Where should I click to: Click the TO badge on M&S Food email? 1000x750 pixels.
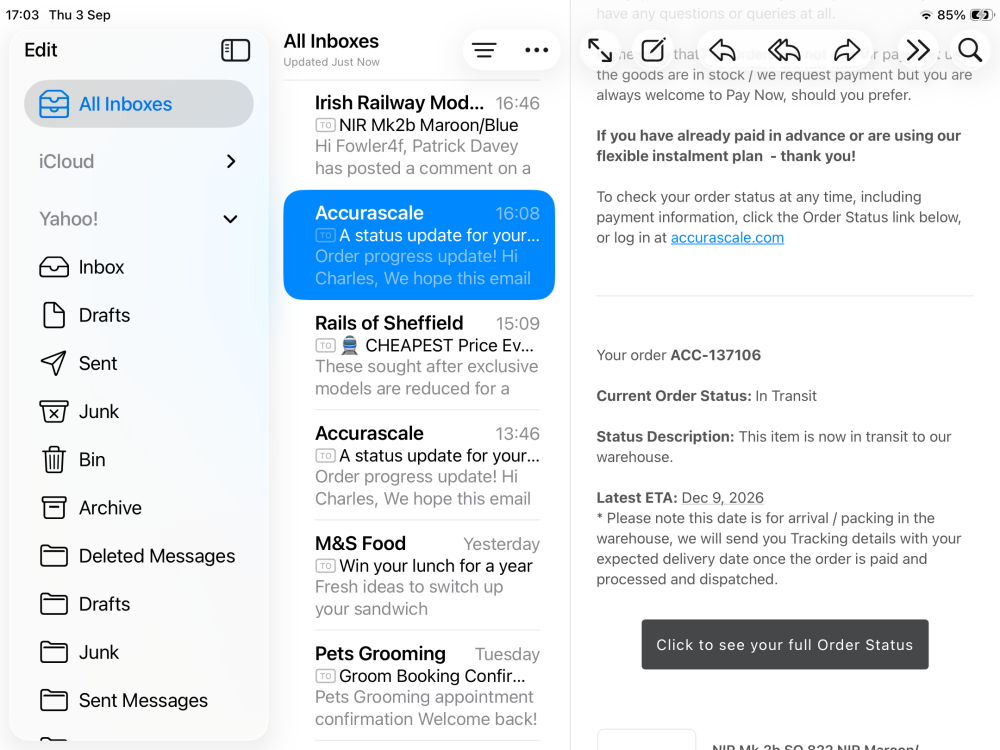[325, 566]
